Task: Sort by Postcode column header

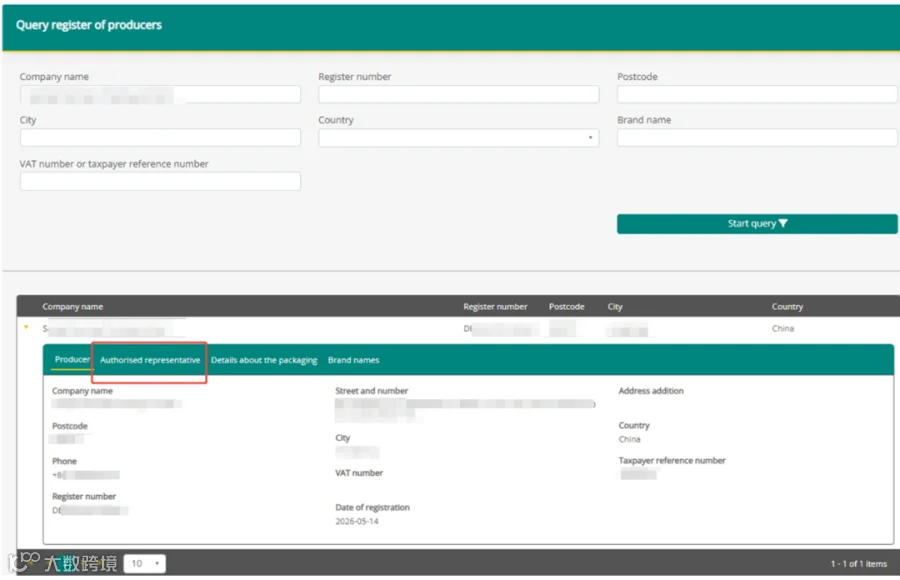Action: [x=567, y=307]
